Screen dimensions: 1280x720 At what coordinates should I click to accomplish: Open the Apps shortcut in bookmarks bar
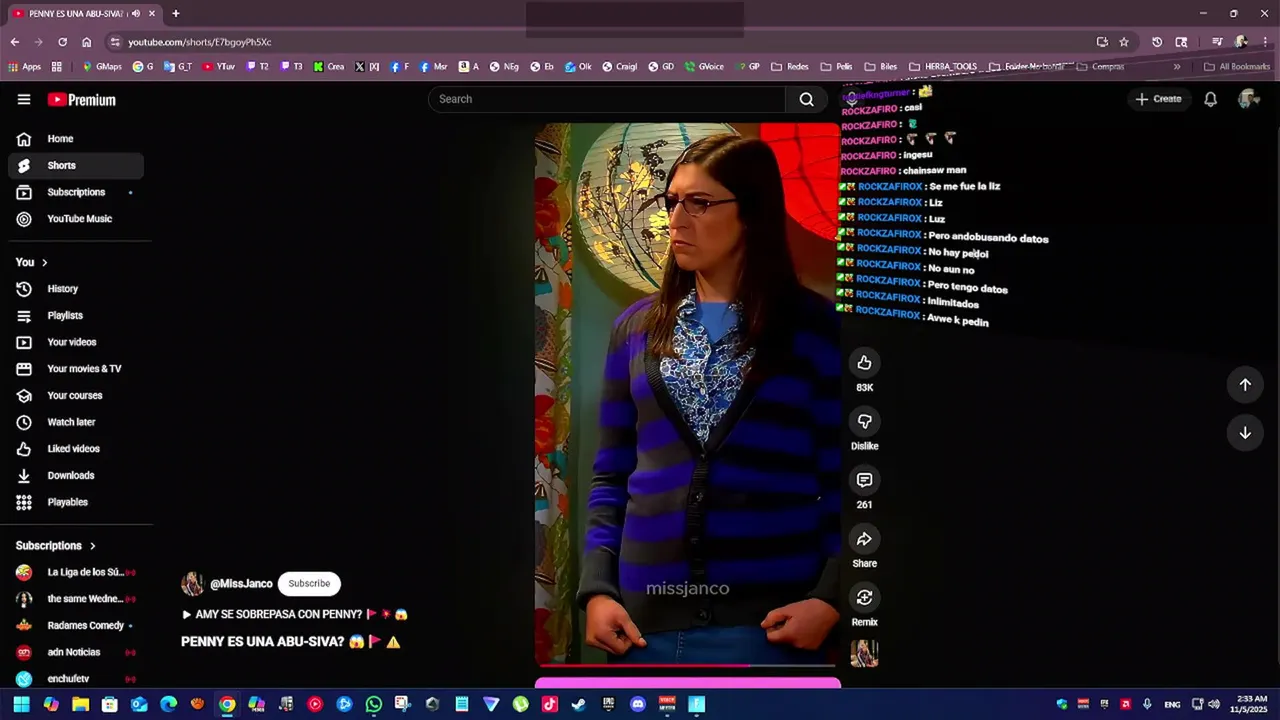(x=24, y=67)
